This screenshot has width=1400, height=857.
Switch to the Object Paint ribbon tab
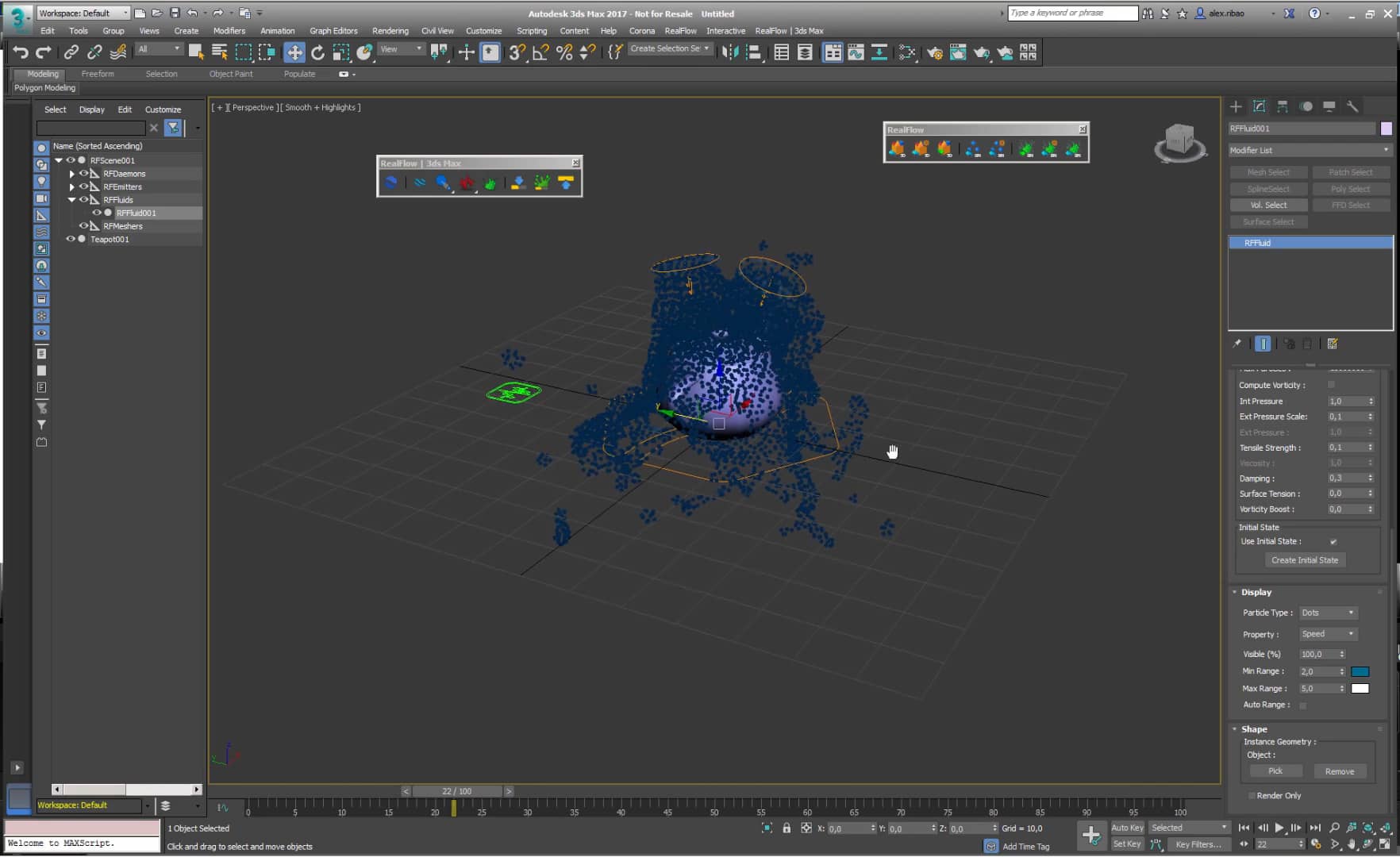point(231,74)
